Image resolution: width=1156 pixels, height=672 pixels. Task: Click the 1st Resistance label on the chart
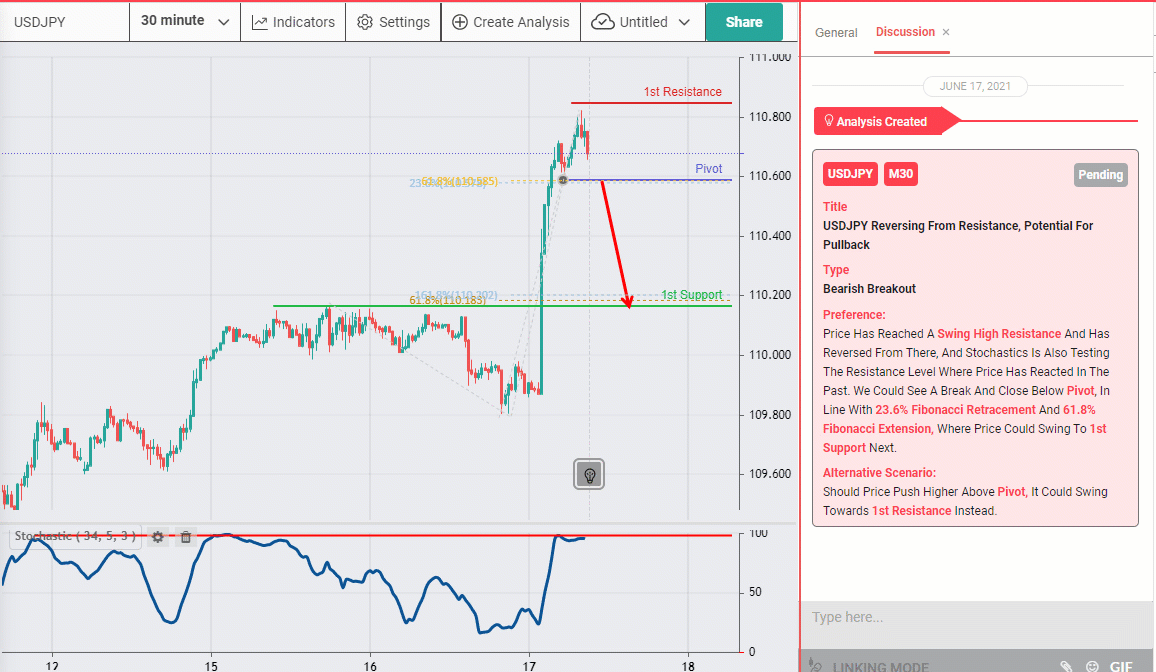click(x=682, y=91)
